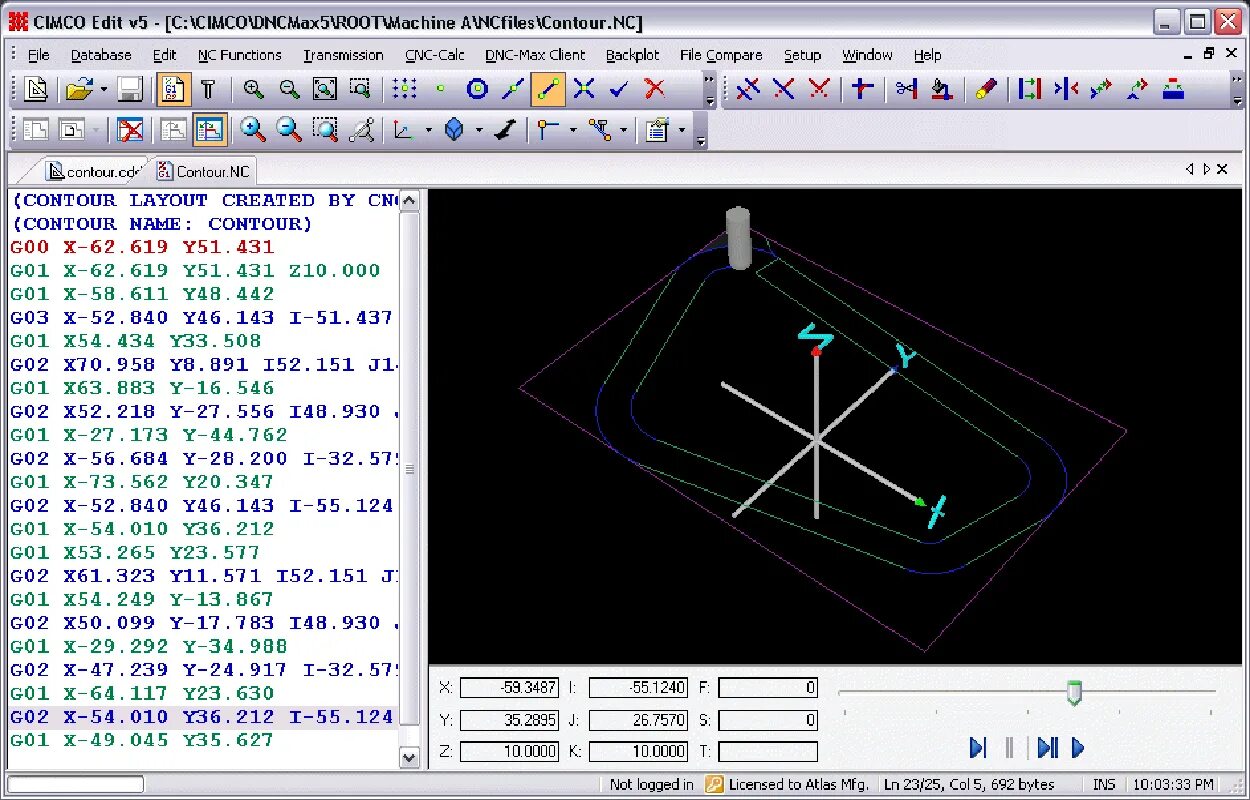The height and width of the screenshot is (800, 1250).
Task: Open the File menu
Action: (x=39, y=55)
